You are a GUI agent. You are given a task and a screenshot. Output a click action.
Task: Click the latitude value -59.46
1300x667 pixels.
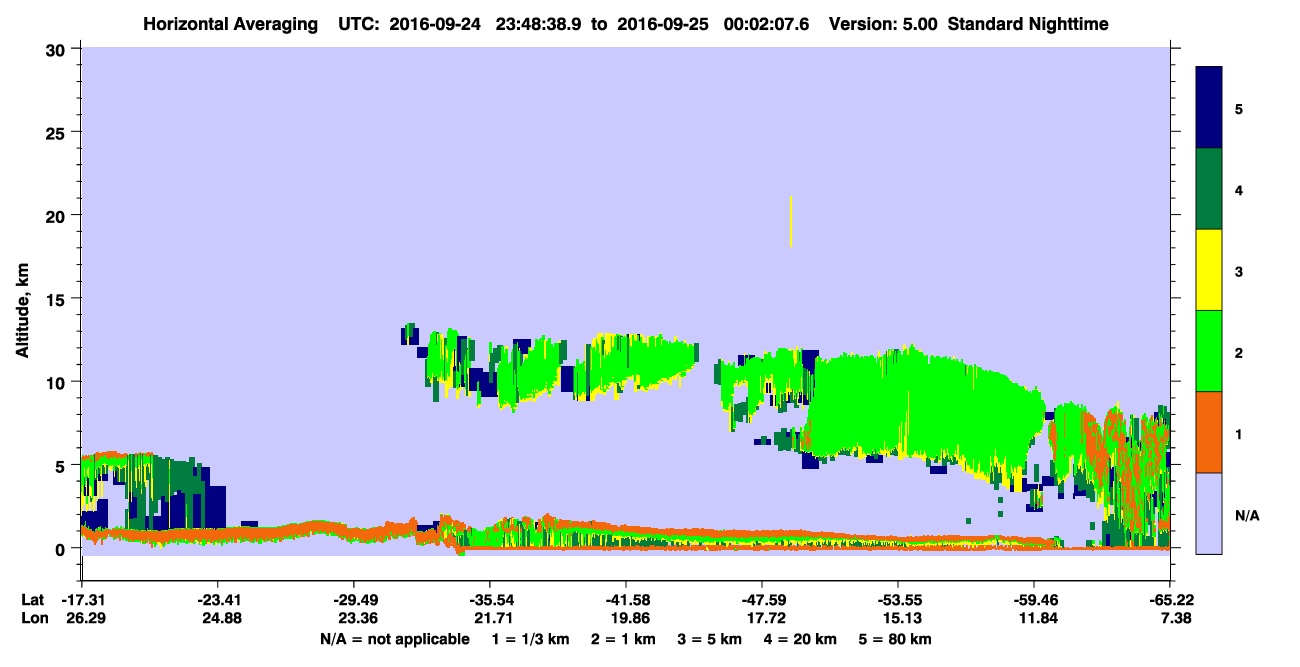coord(1034,600)
